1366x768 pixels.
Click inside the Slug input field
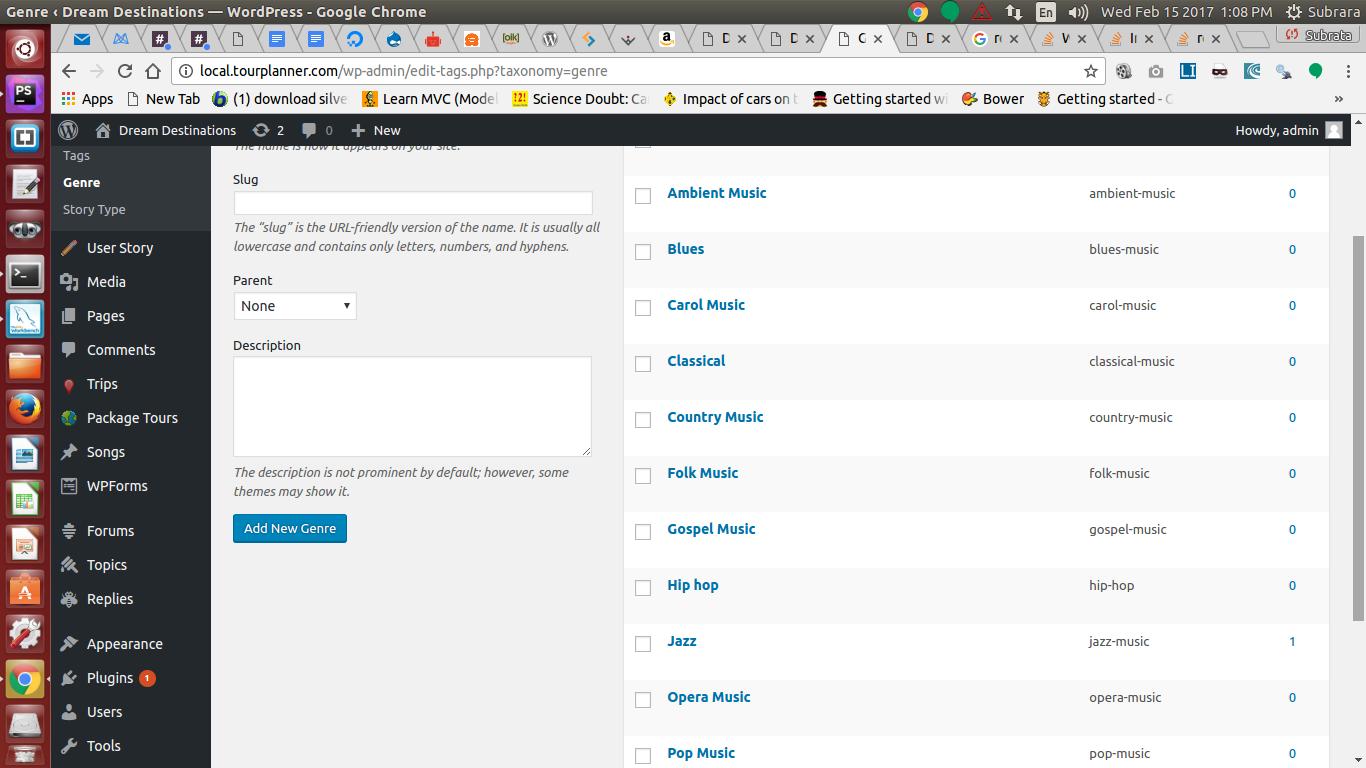(412, 202)
